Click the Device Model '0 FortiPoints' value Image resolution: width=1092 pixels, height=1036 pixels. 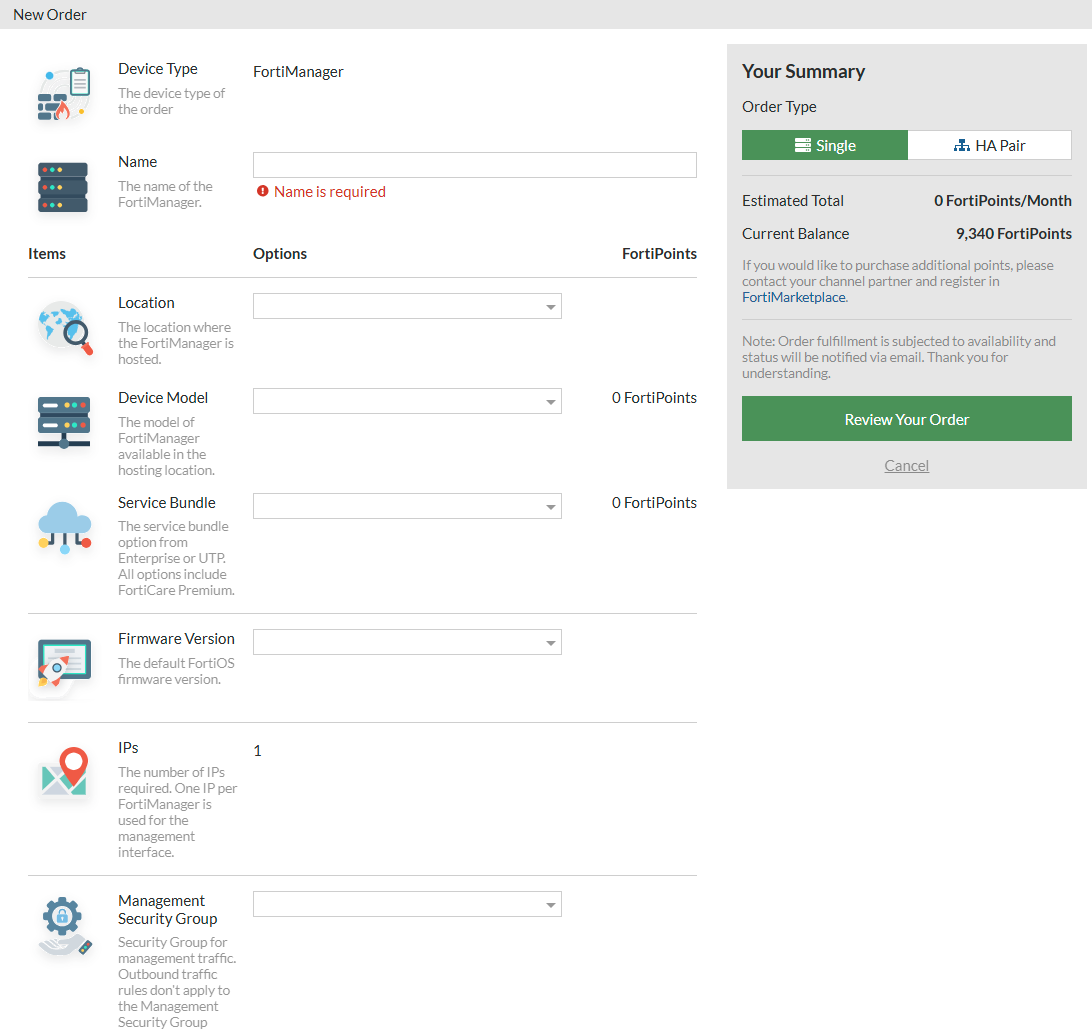(654, 398)
